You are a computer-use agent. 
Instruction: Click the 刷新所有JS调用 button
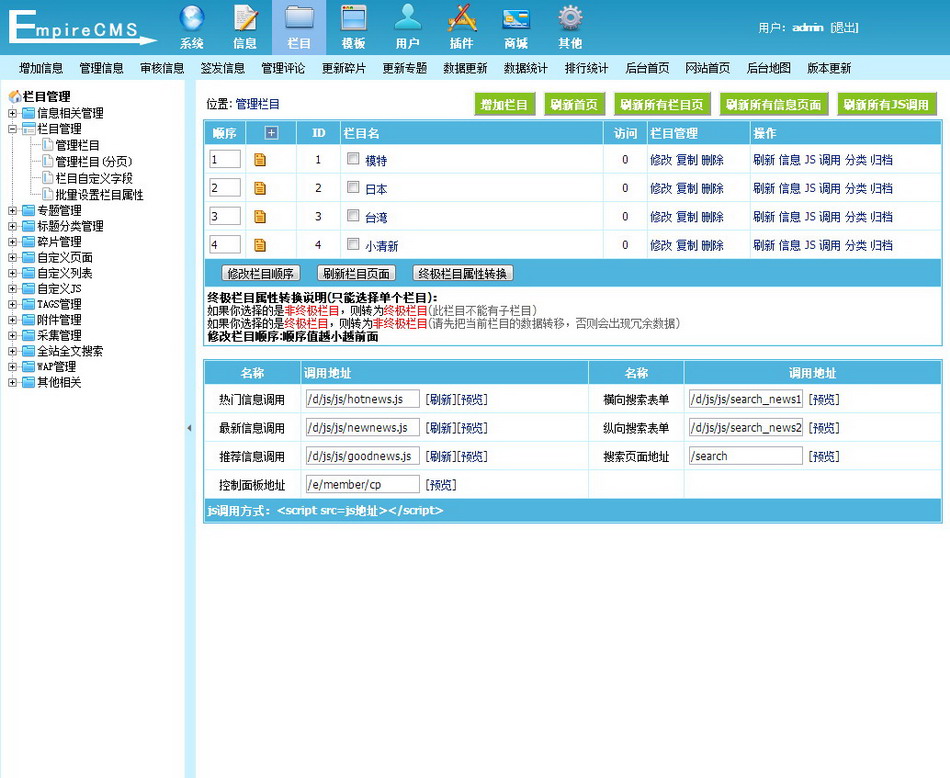(886, 105)
